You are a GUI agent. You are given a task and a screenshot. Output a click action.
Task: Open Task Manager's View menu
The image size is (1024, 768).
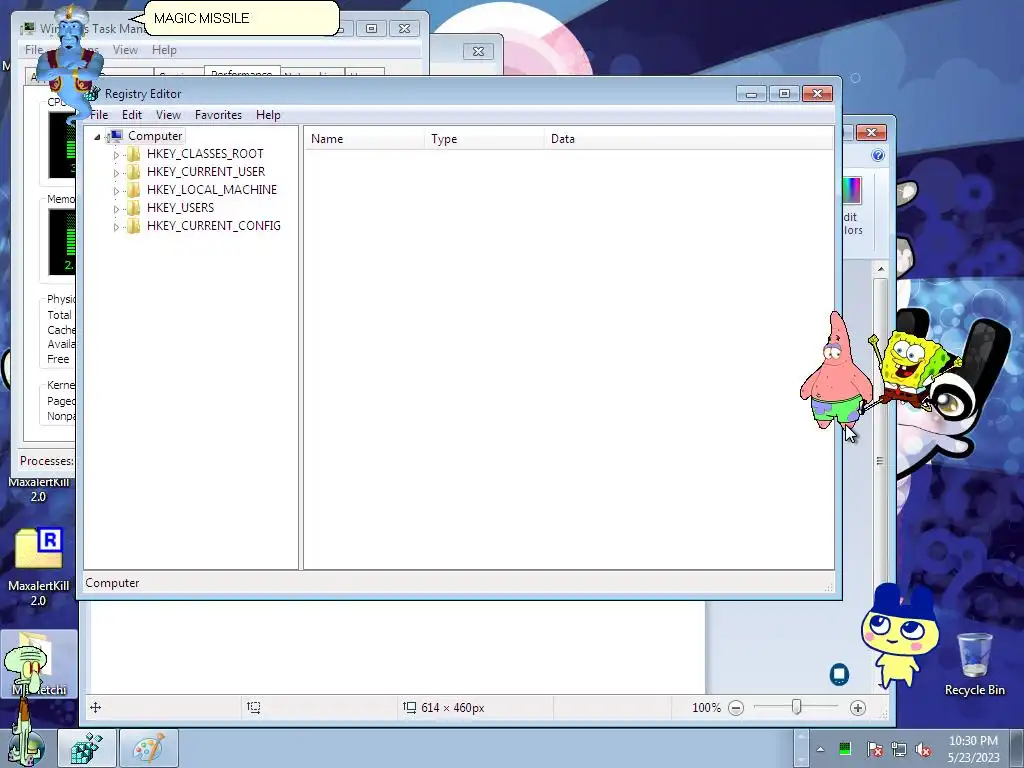tap(125, 50)
